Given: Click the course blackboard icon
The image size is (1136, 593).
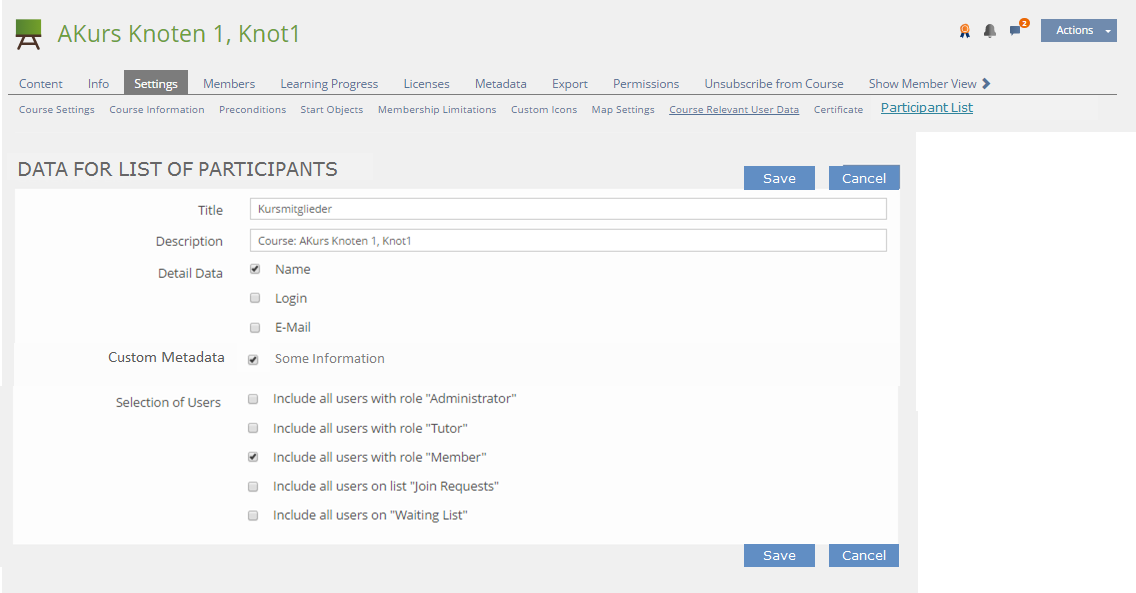Looking at the screenshot, I should tap(29, 34).
